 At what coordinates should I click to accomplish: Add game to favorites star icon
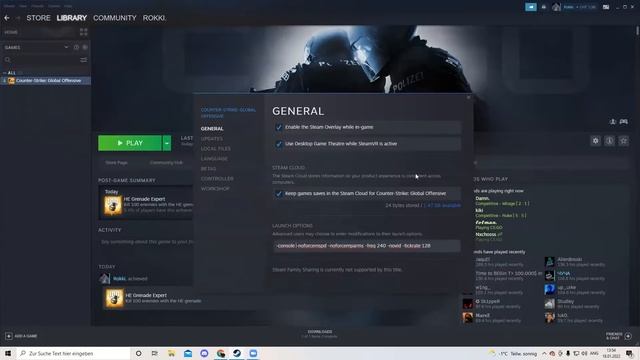click(x=623, y=141)
